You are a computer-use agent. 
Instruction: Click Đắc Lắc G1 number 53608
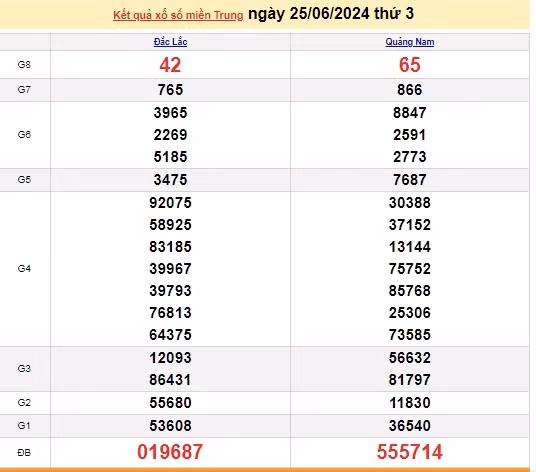pyautogui.click(x=170, y=426)
